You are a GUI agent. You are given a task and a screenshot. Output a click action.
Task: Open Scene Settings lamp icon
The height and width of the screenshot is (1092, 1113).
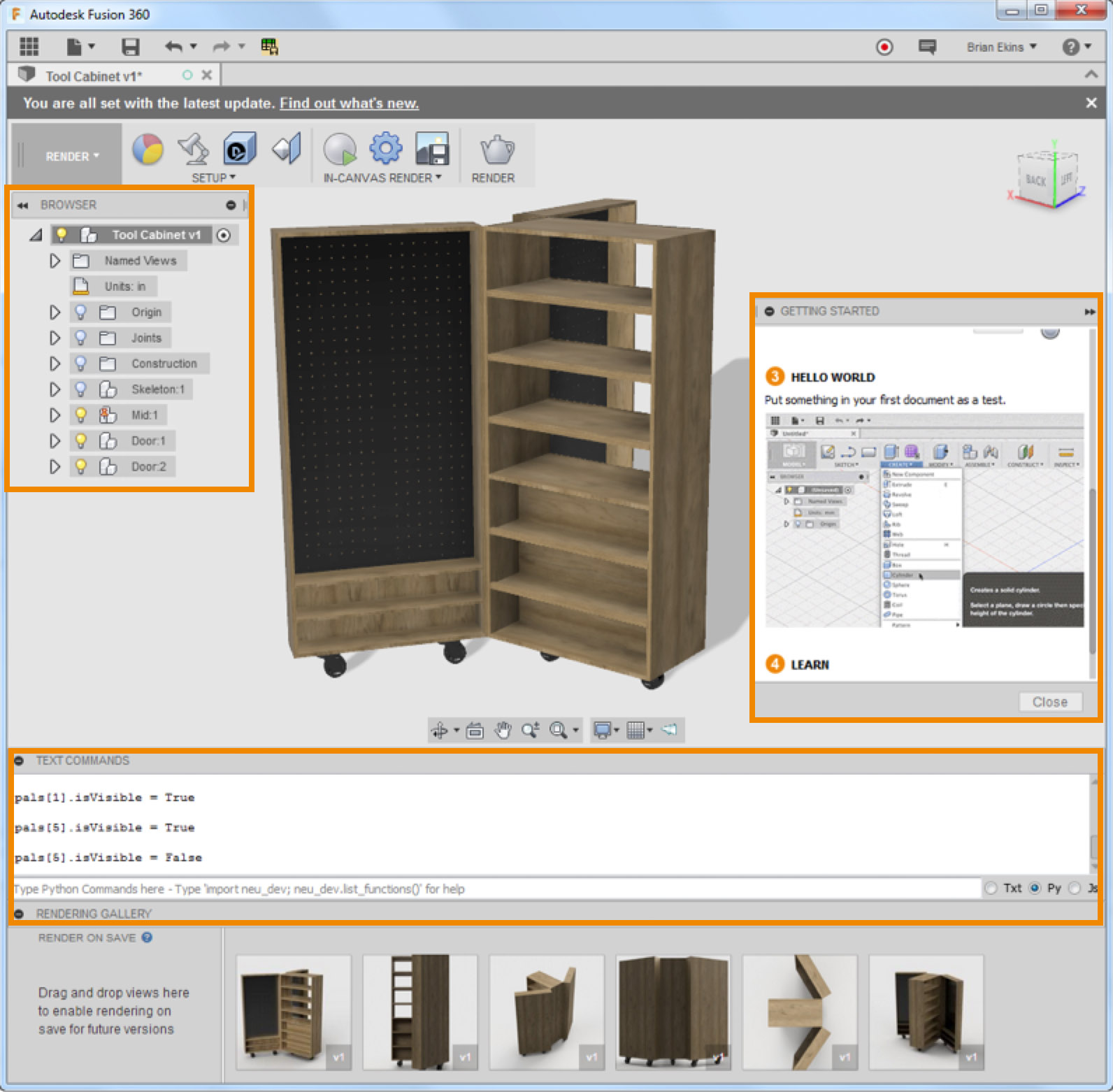point(194,148)
